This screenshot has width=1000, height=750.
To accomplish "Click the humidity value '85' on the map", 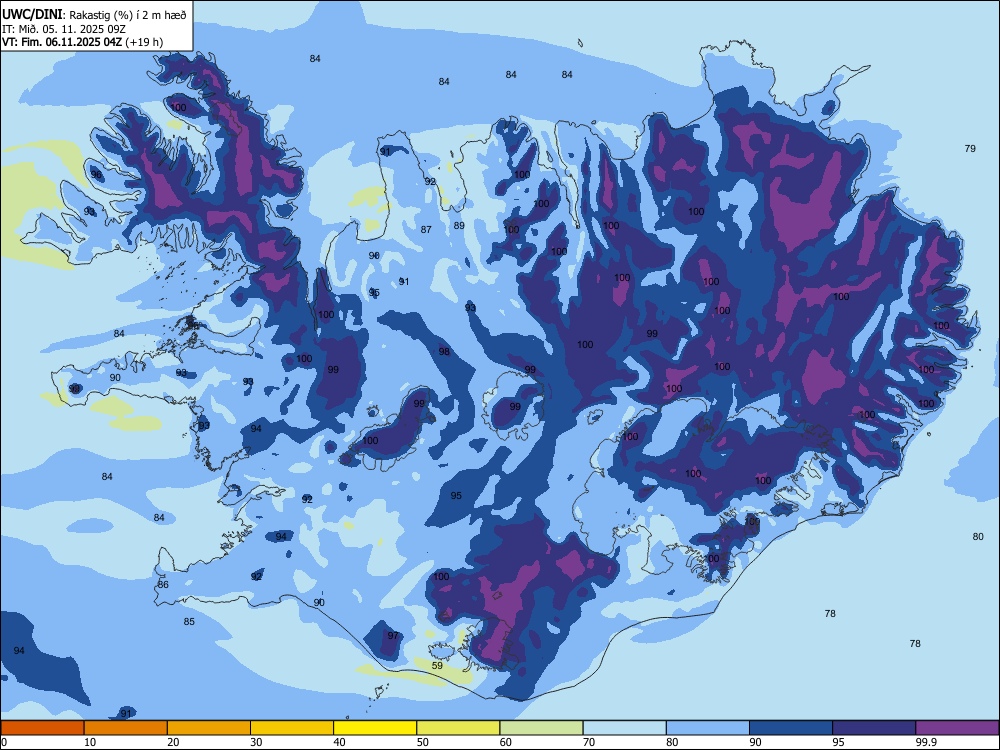I will coord(189,621).
